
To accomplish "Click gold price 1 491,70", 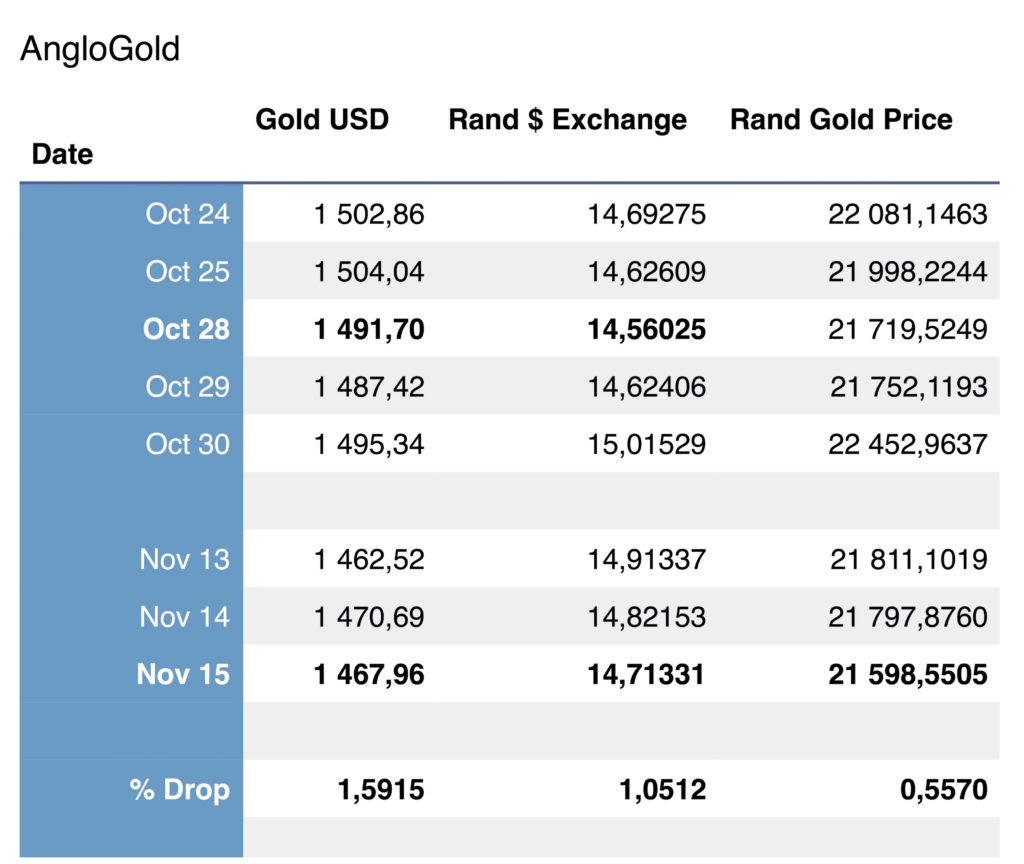I will pyautogui.click(x=369, y=330).
